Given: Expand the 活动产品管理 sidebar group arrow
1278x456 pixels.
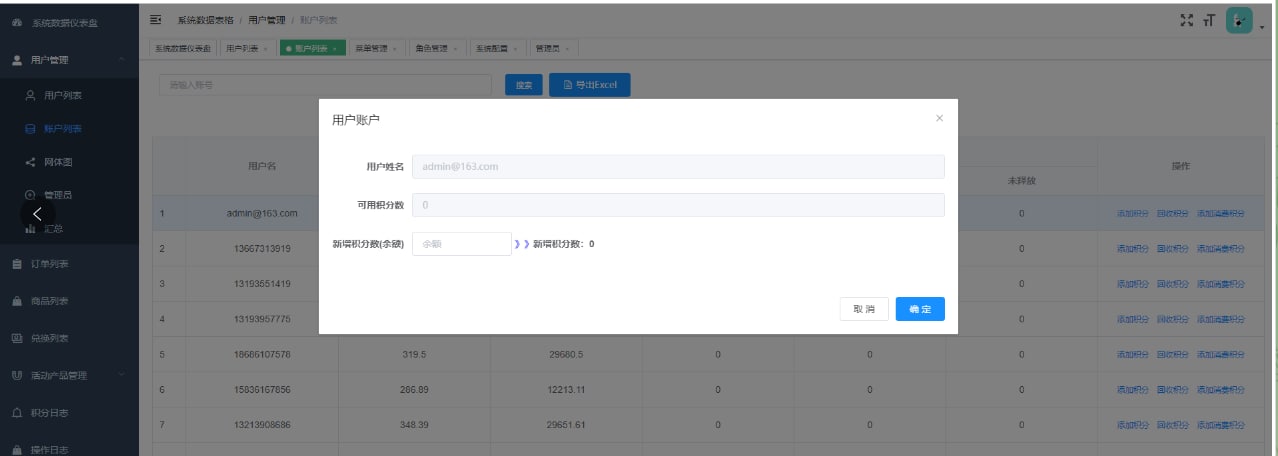Looking at the screenshot, I should [121, 375].
